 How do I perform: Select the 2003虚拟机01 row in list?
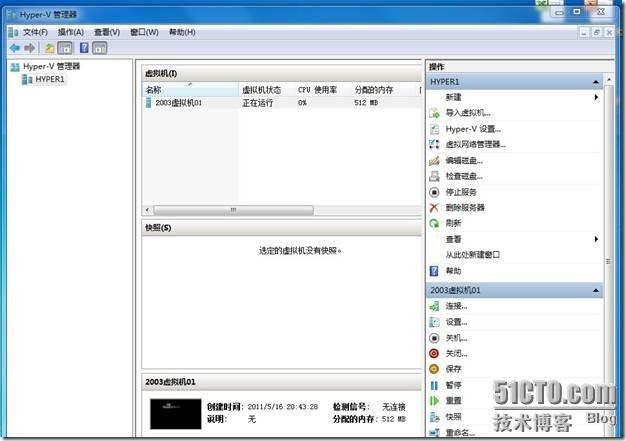pos(282,103)
